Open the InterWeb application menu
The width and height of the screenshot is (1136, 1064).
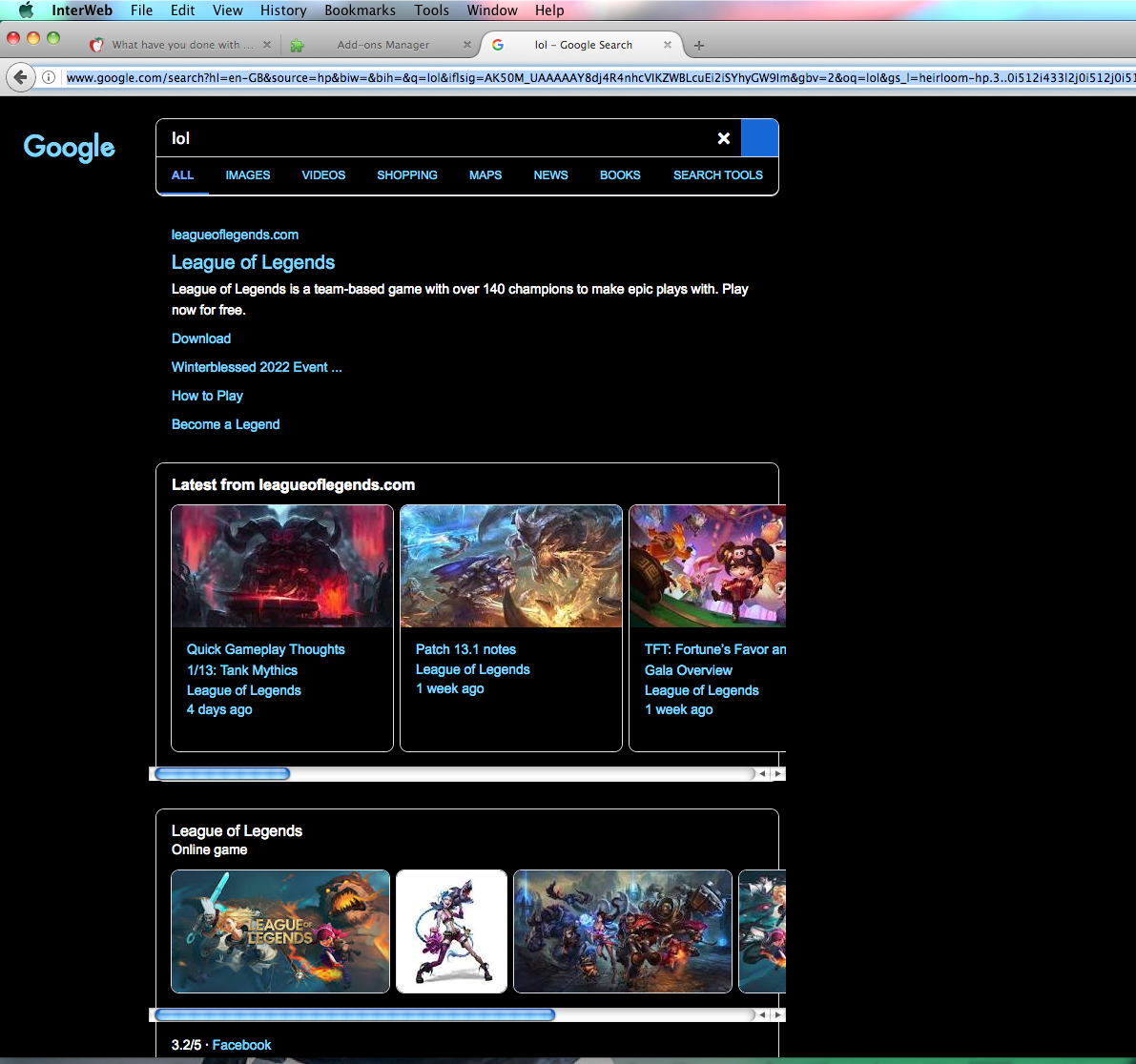82,10
